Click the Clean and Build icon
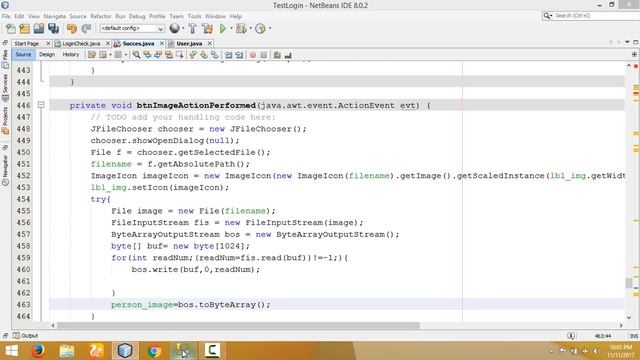The height and width of the screenshot is (360, 640). click(x=207, y=29)
